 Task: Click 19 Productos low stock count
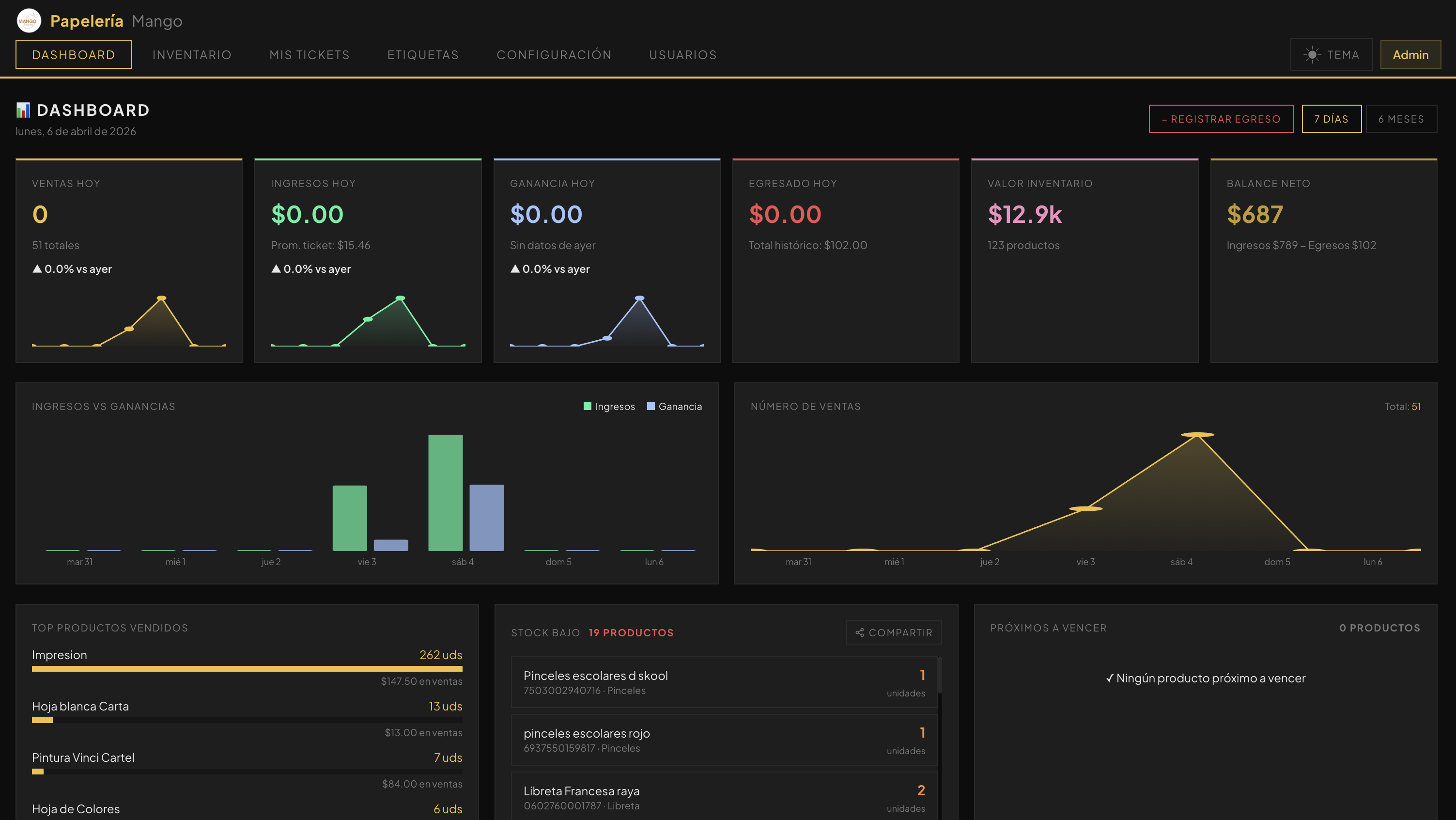pos(631,632)
